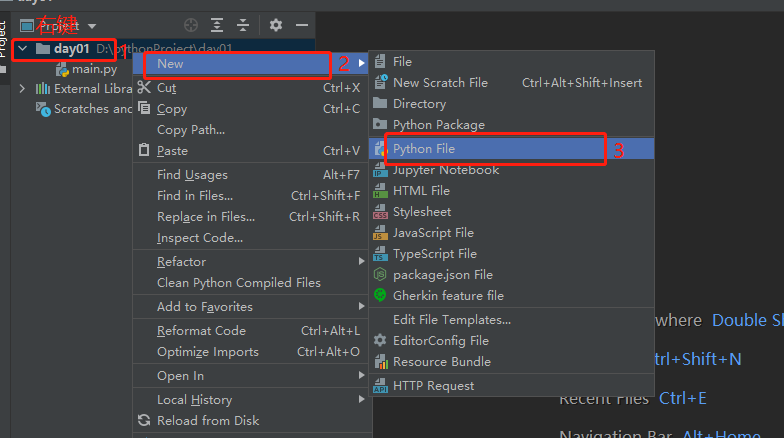Click the Directory folder icon in submenu

[380, 103]
